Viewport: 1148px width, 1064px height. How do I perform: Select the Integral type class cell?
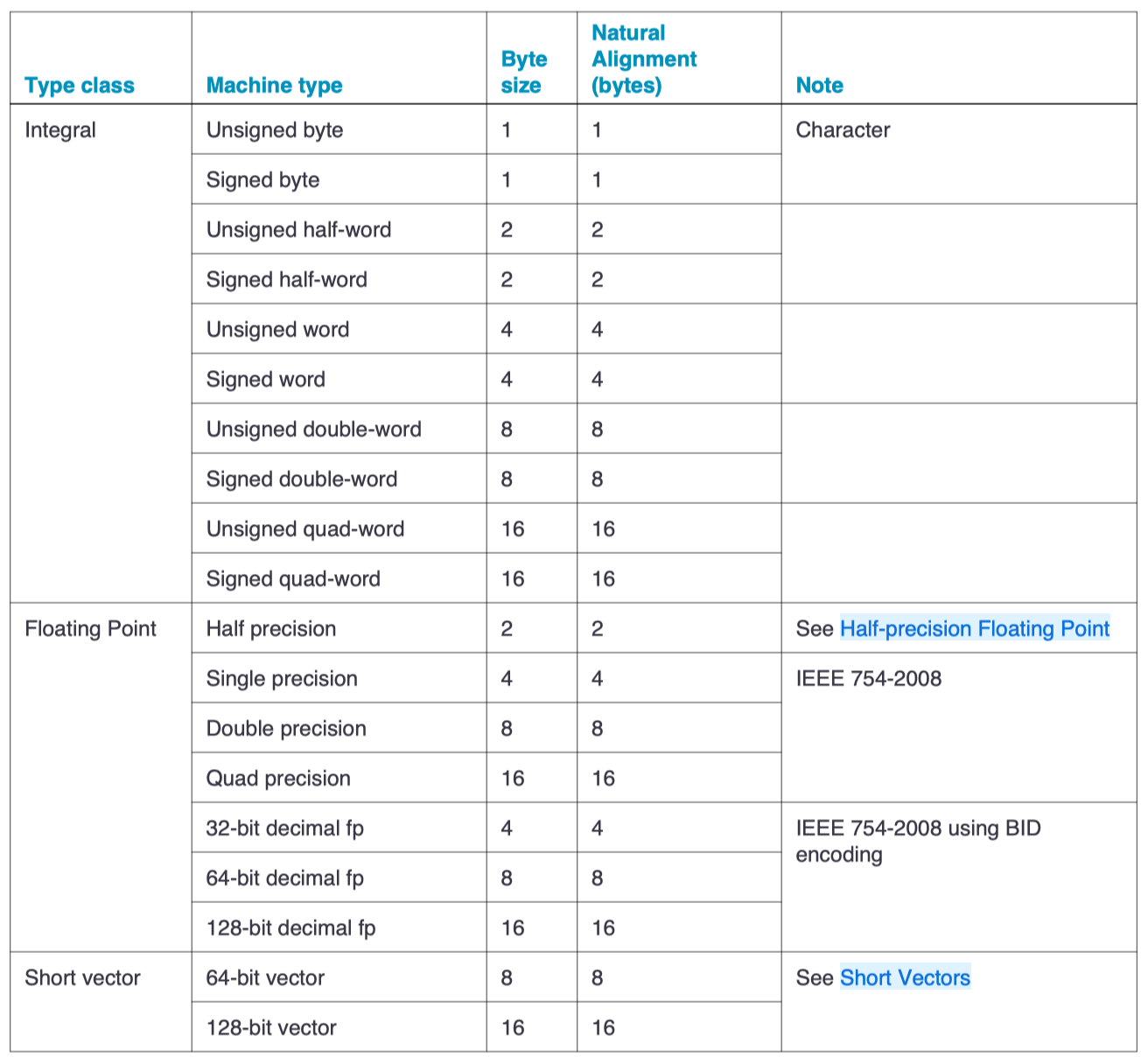(x=60, y=130)
